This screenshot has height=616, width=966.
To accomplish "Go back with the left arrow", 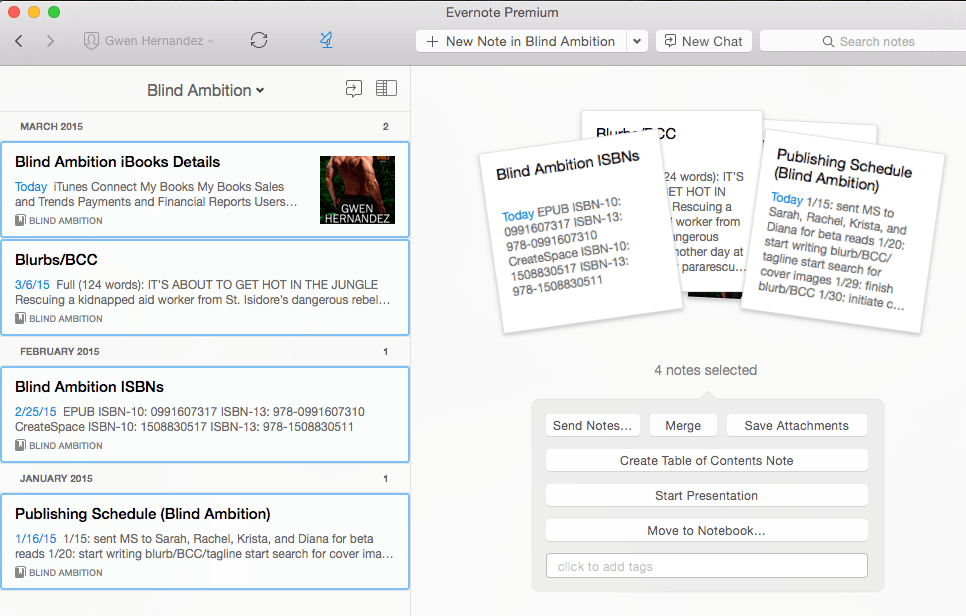I will coord(19,41).
